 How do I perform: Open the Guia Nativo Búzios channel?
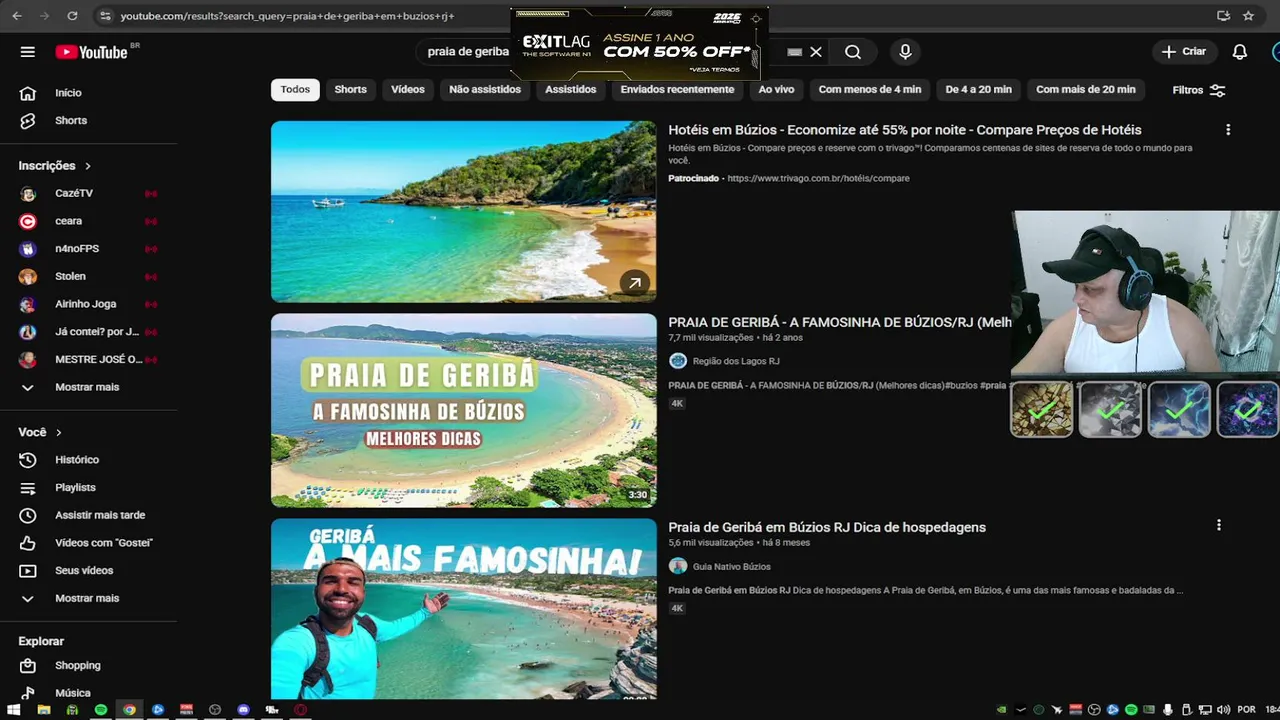731,567
